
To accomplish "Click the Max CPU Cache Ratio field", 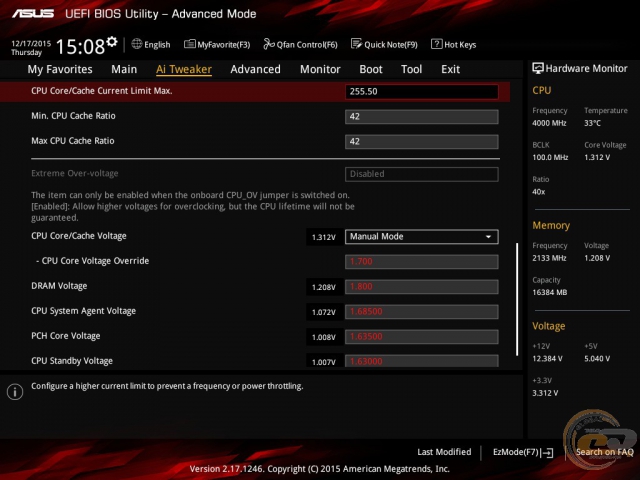I will pyautogui.click(x=422, y=142).
